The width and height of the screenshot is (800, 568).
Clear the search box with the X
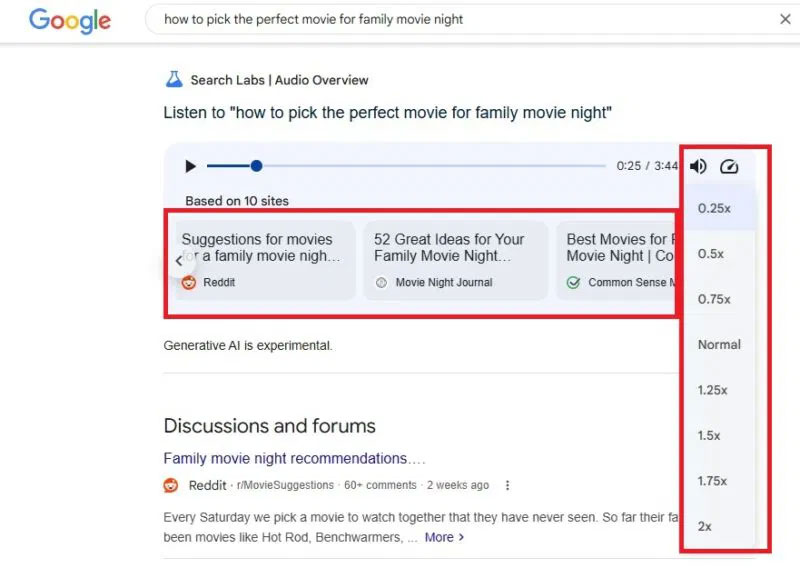tap(785, 19)
